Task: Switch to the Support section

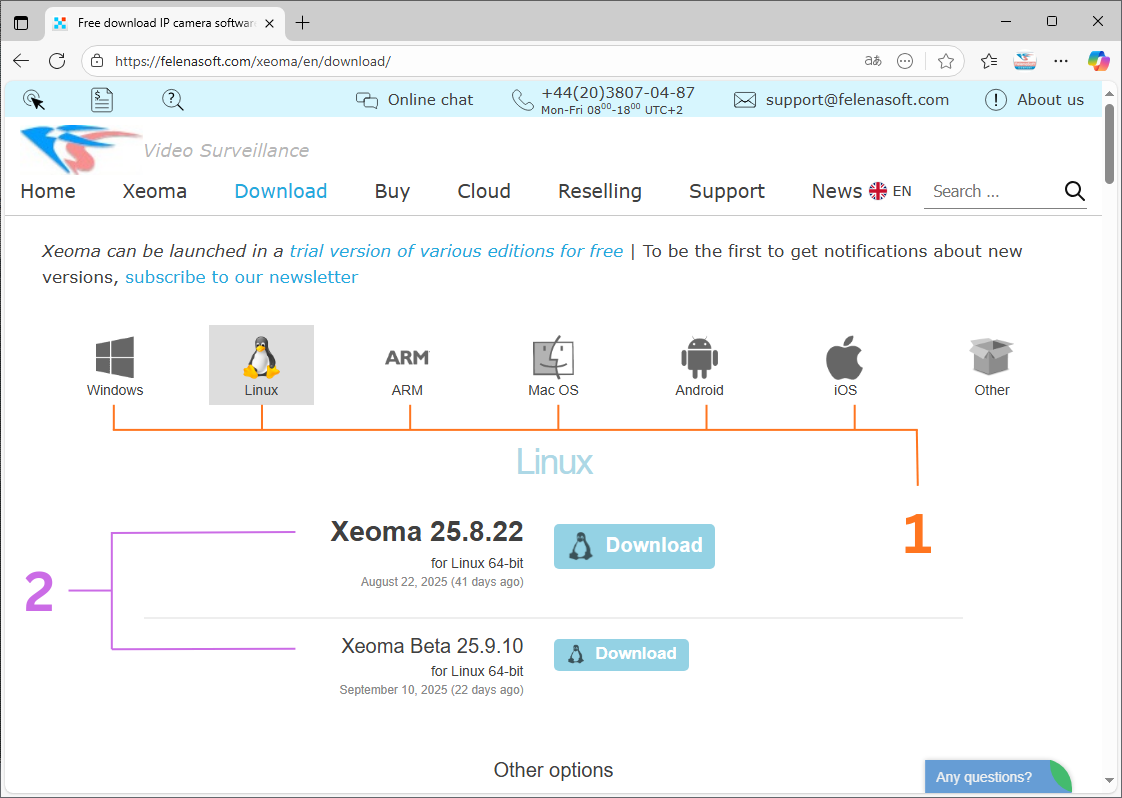Action: pos(727,190)
